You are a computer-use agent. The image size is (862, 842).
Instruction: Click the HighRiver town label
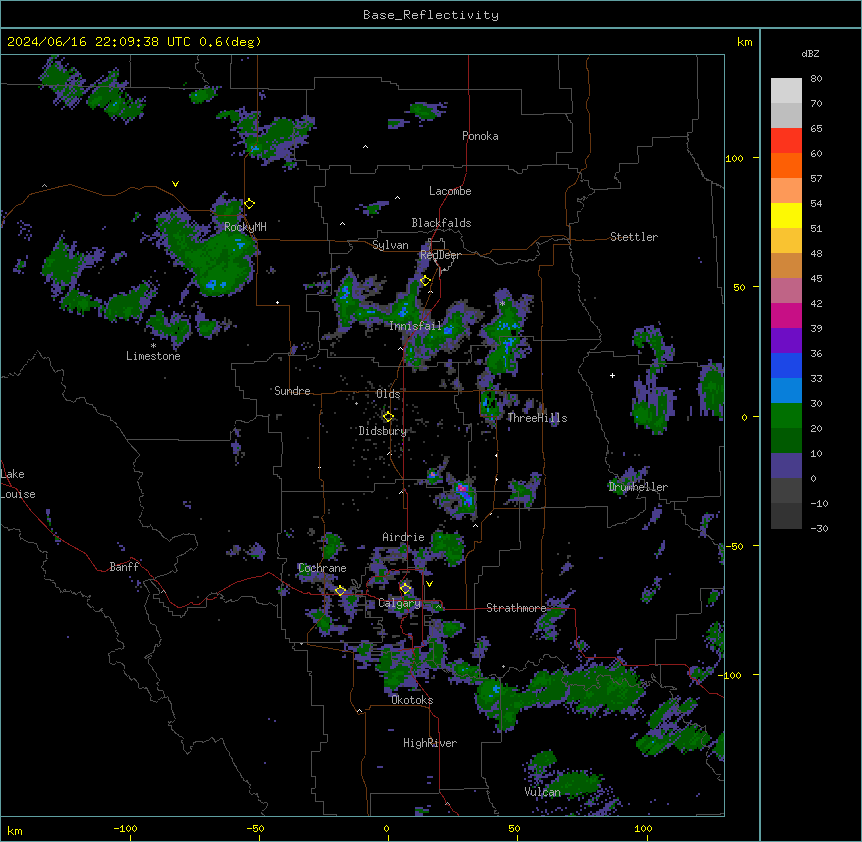[x=430, y=743]
